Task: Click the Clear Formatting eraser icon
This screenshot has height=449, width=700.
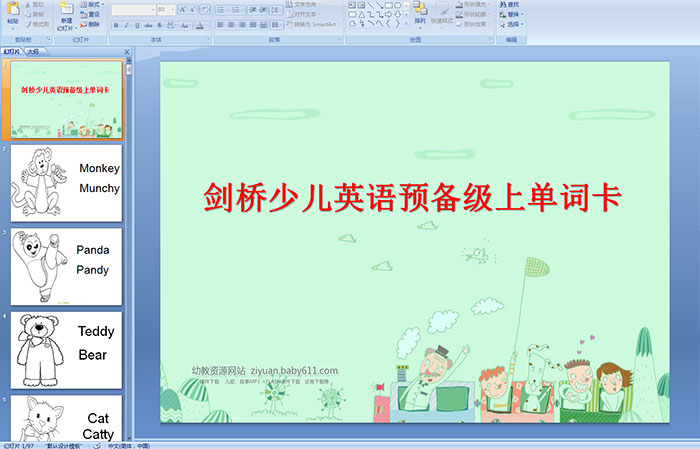Action: (205, 9)
